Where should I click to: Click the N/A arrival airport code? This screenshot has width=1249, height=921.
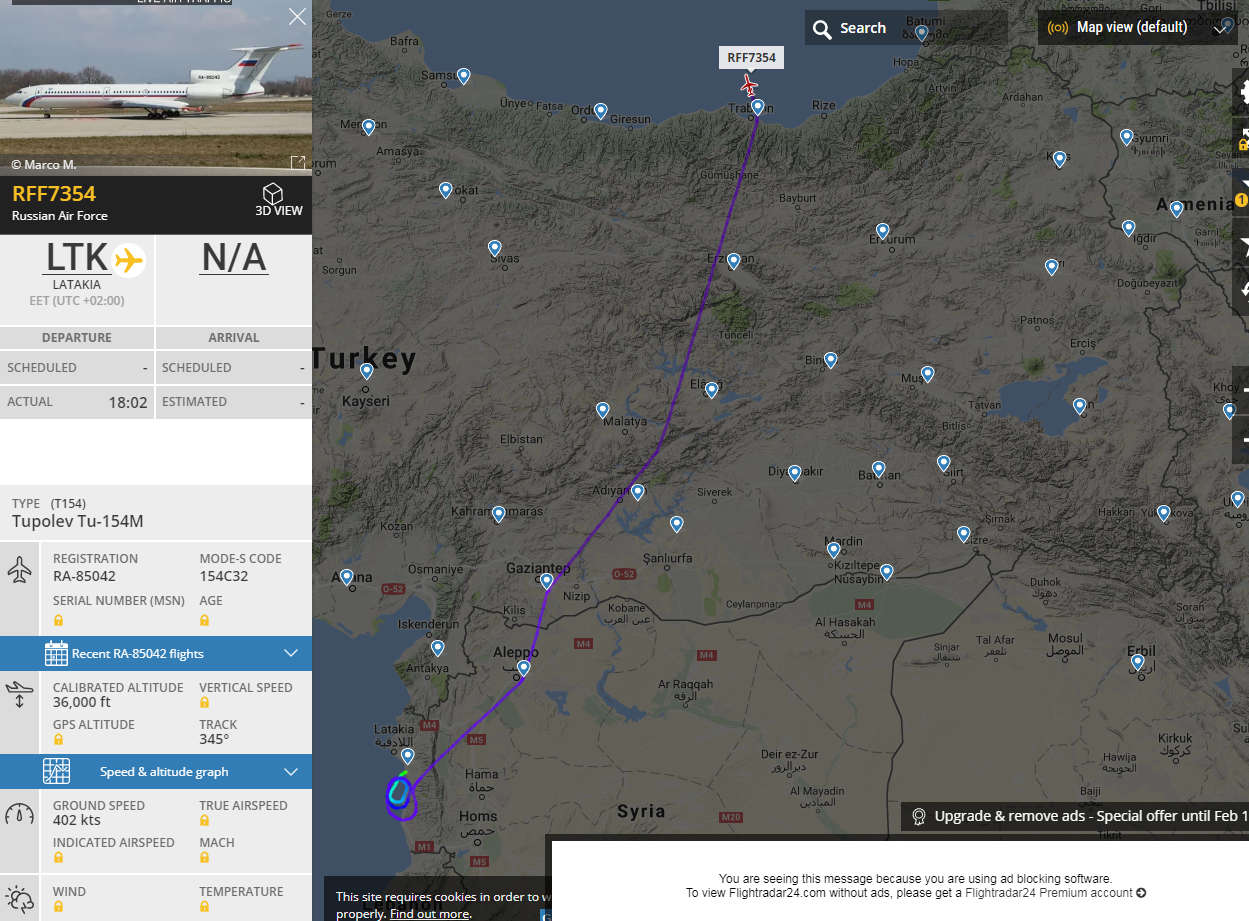click(x=234, y=258)
